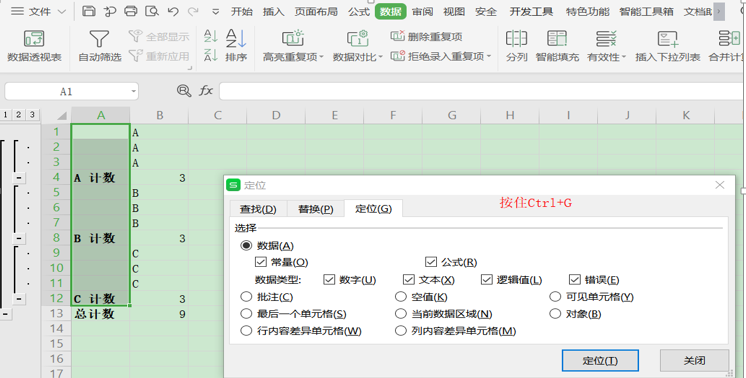Collapse the A 计数 group in row 4
The width and height of the screenshot is (746, 378).
[x=19, y=177]
